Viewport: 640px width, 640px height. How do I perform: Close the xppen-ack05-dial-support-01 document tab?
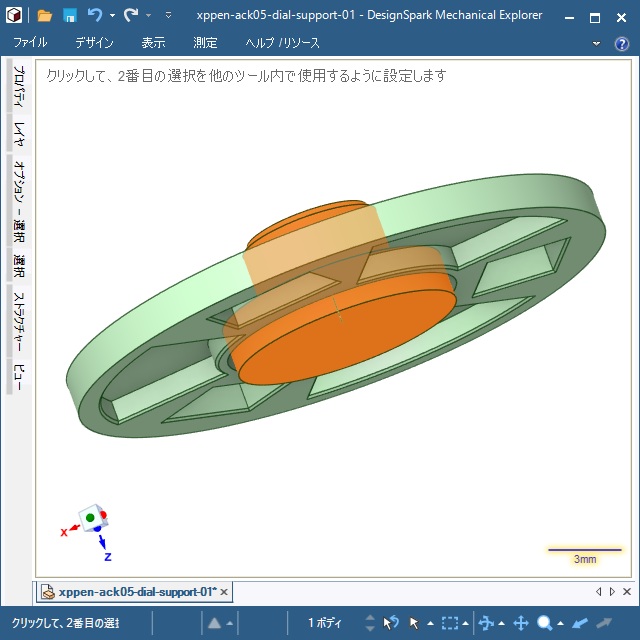[x=224, y=592]
